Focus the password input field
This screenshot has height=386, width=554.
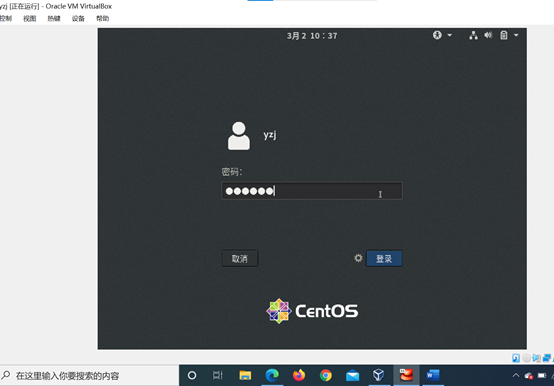click(x=312, y=191)
